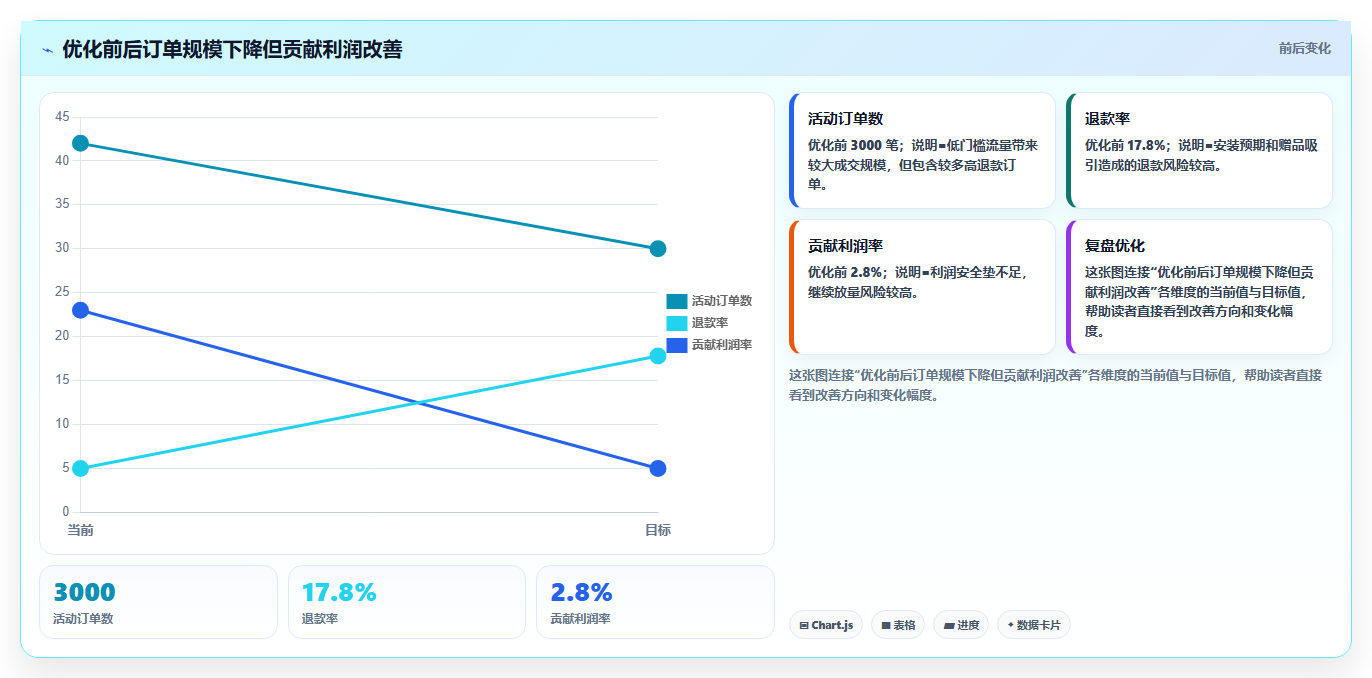Click the 2.8% stat value
The height and width of the screenshot is (678, 1372).
click(581, 592)
